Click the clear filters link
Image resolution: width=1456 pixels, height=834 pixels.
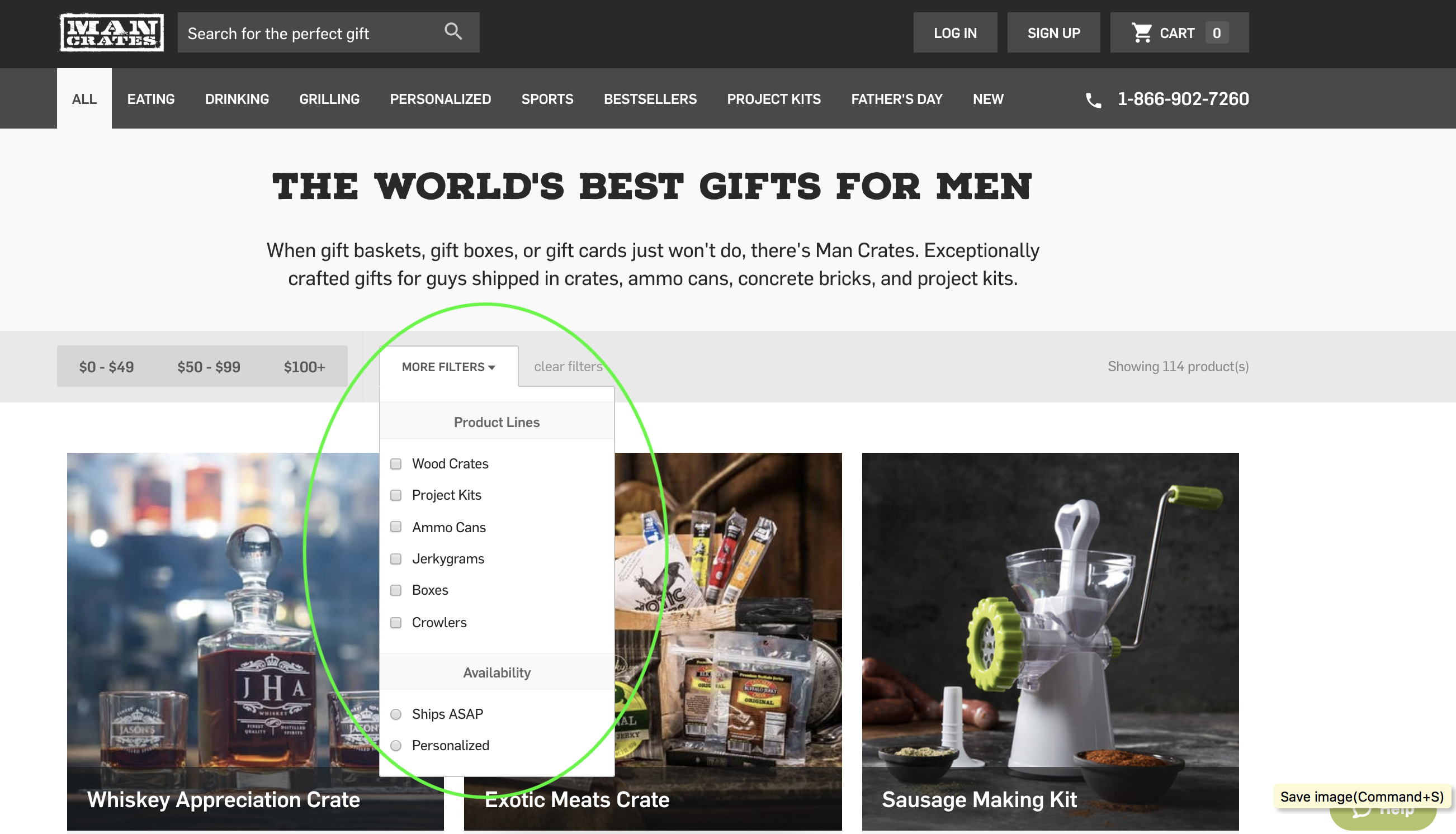tap(568, 367)
